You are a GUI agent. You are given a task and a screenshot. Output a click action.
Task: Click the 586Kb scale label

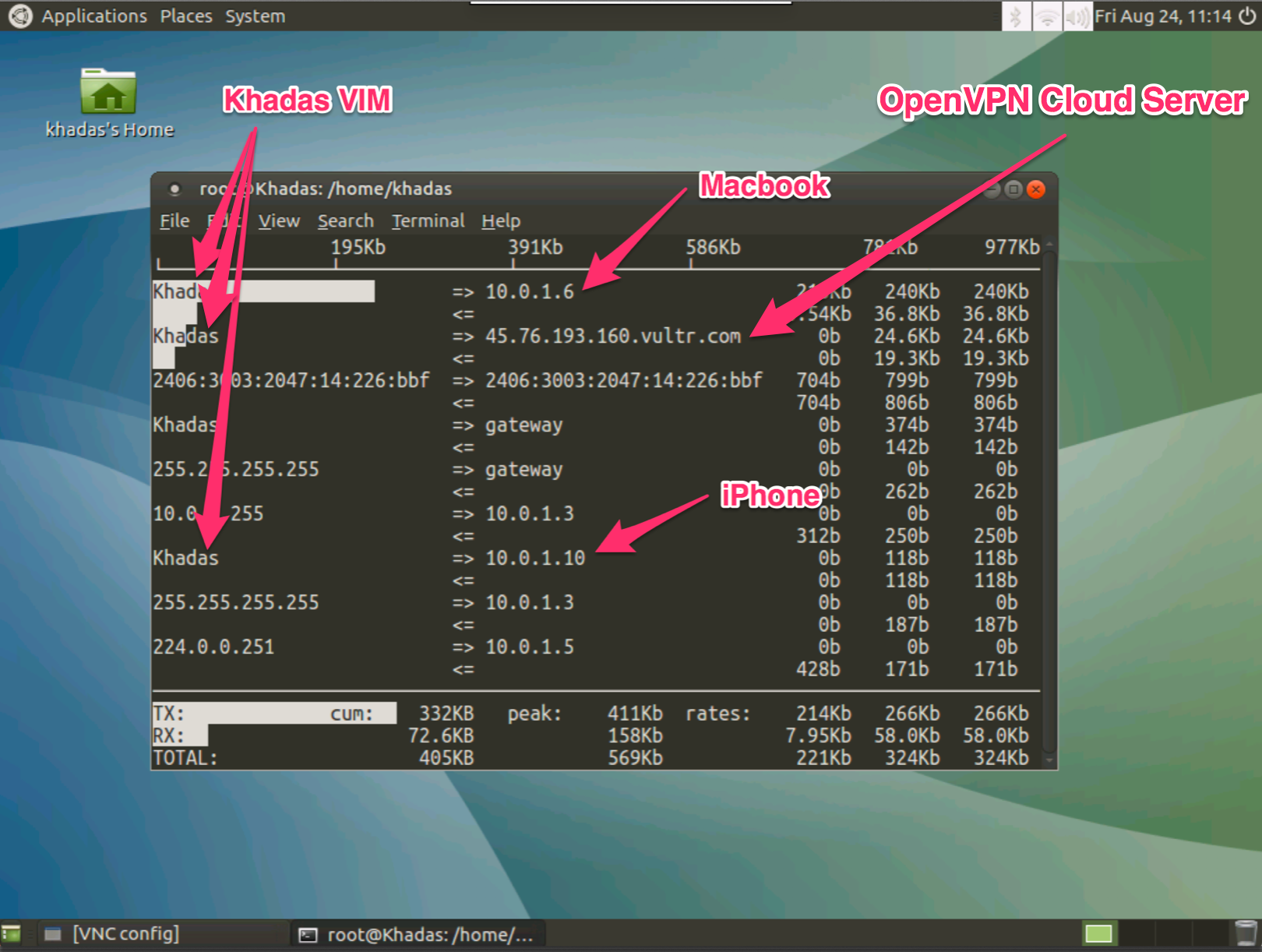point(713,248)
